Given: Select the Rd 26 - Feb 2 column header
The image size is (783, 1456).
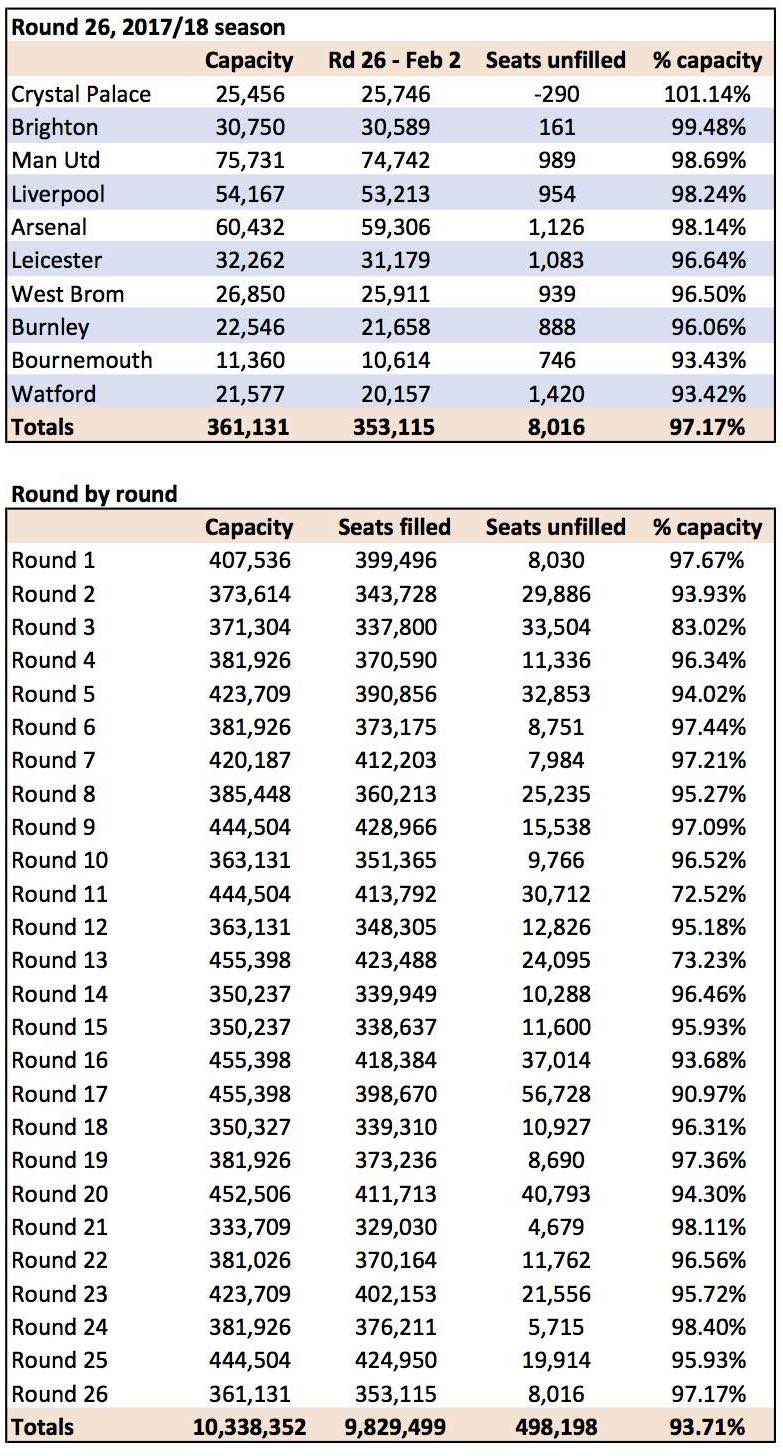Looking at the screenshot, I should coord(395,60).
